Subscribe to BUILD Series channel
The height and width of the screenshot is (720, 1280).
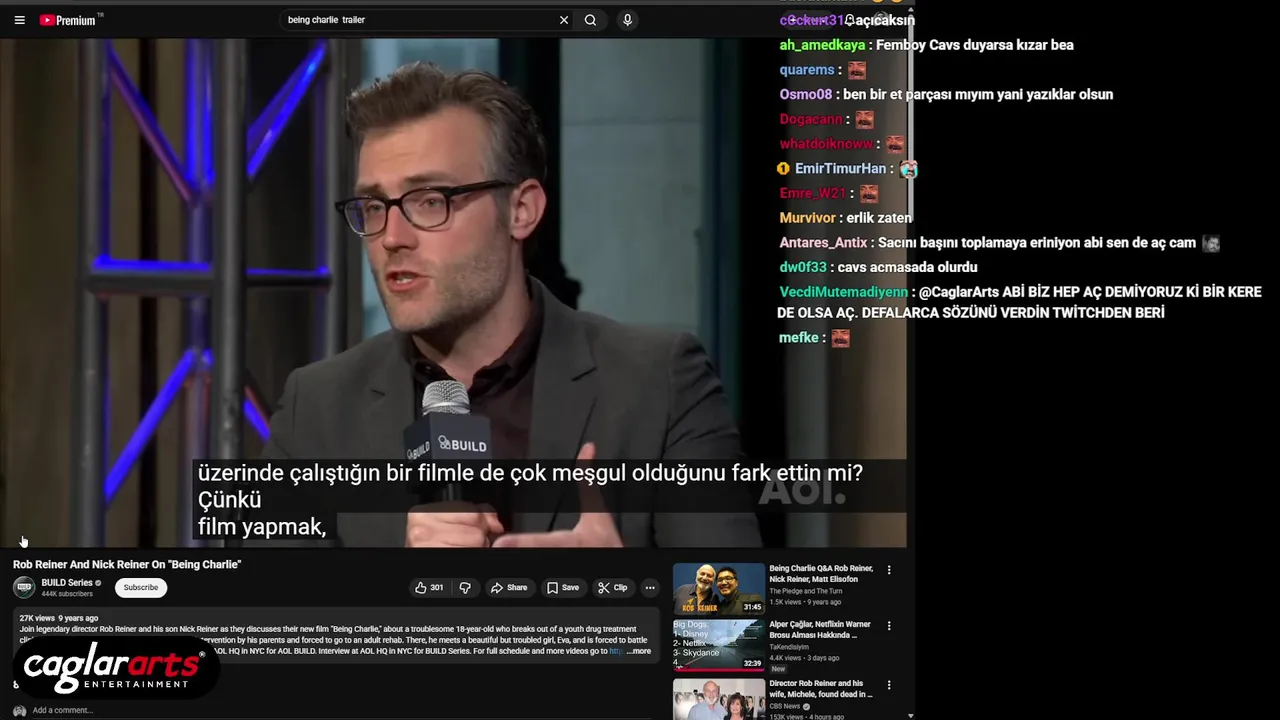pos(141,588)
